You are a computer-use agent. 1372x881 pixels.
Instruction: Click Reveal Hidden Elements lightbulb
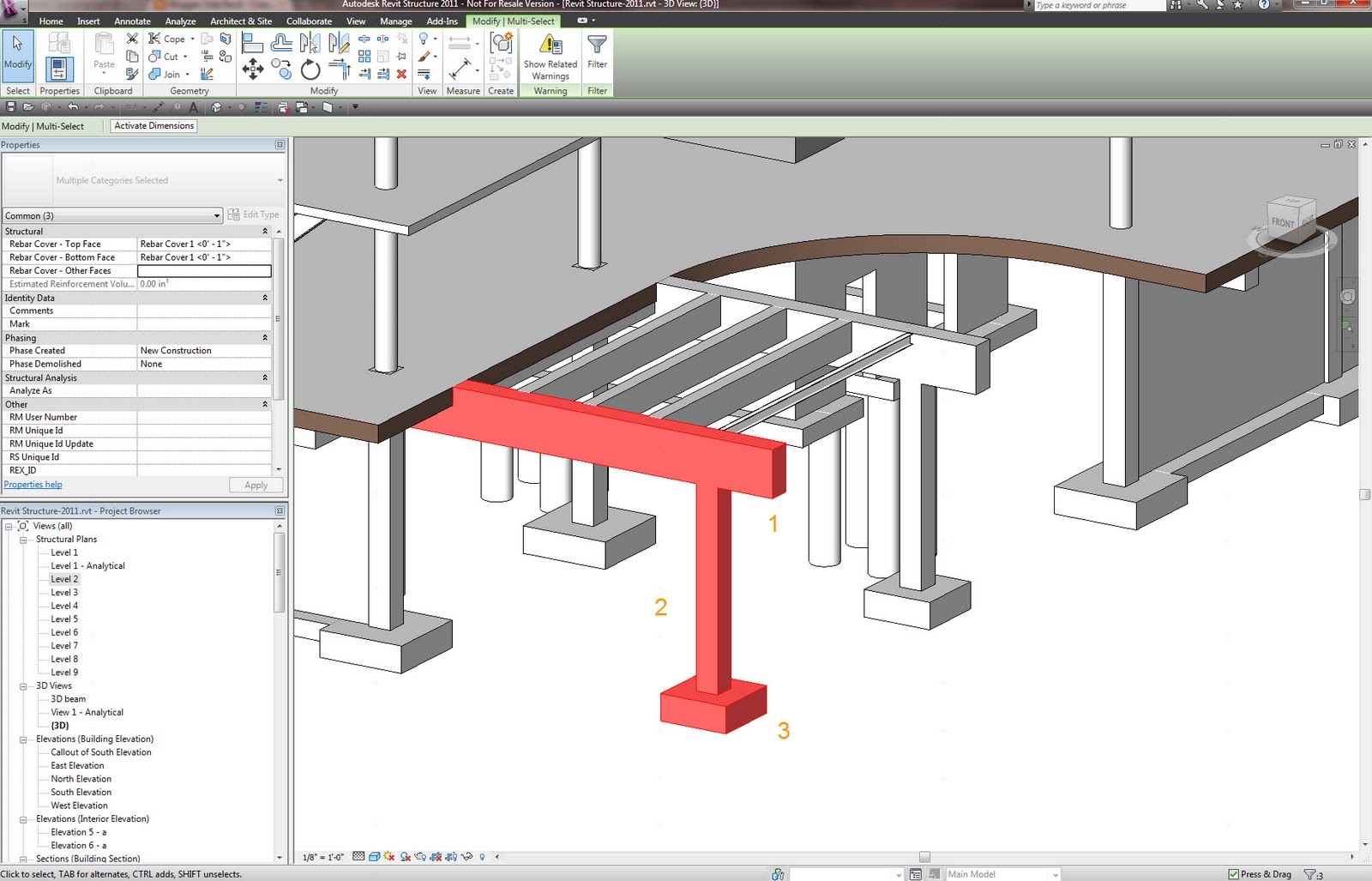tap(482, 856)
